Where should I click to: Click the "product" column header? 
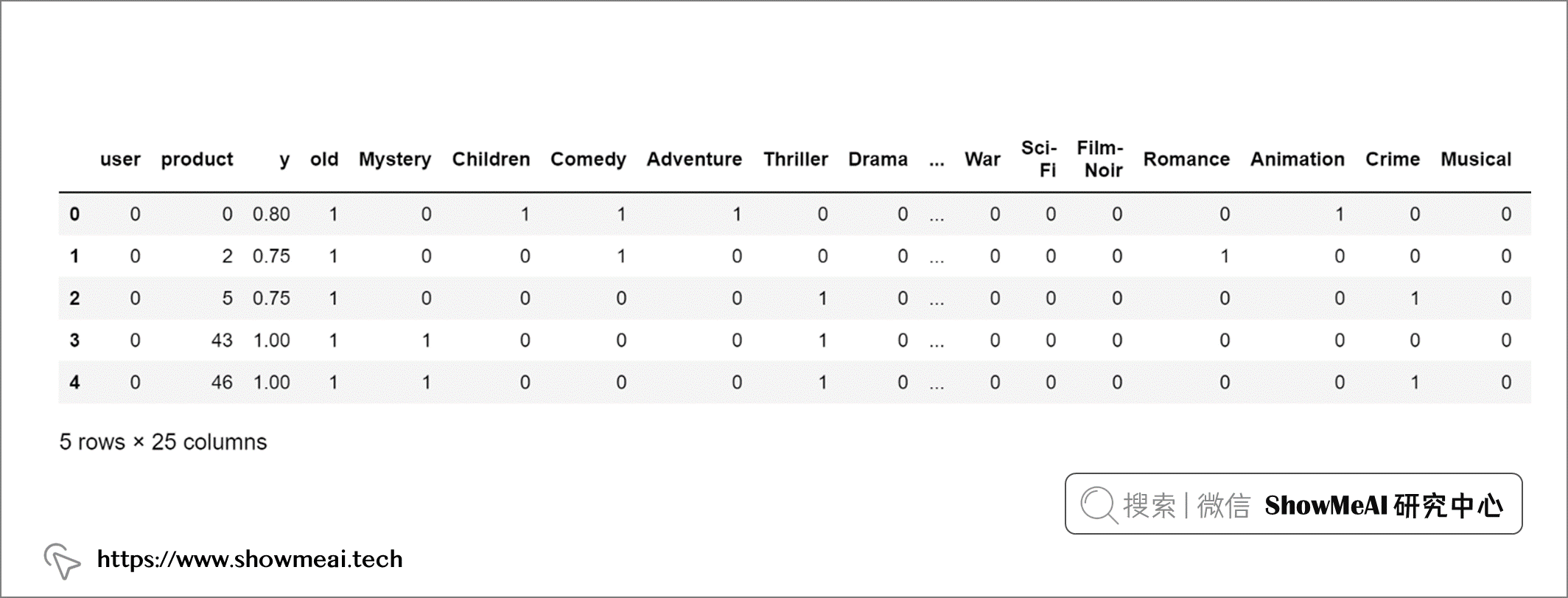197,159
